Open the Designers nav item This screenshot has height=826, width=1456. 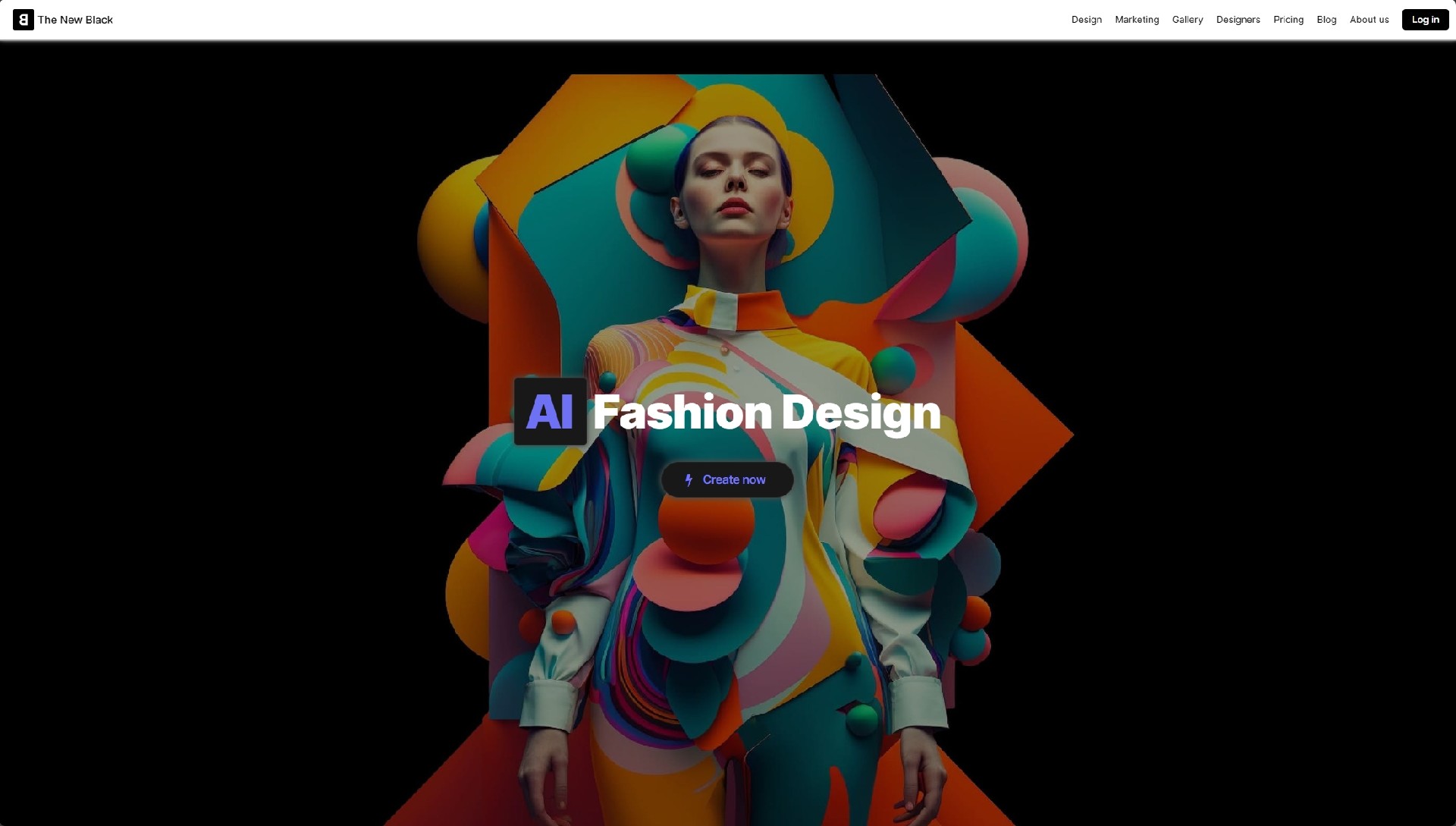click(x=1238, y=20)
